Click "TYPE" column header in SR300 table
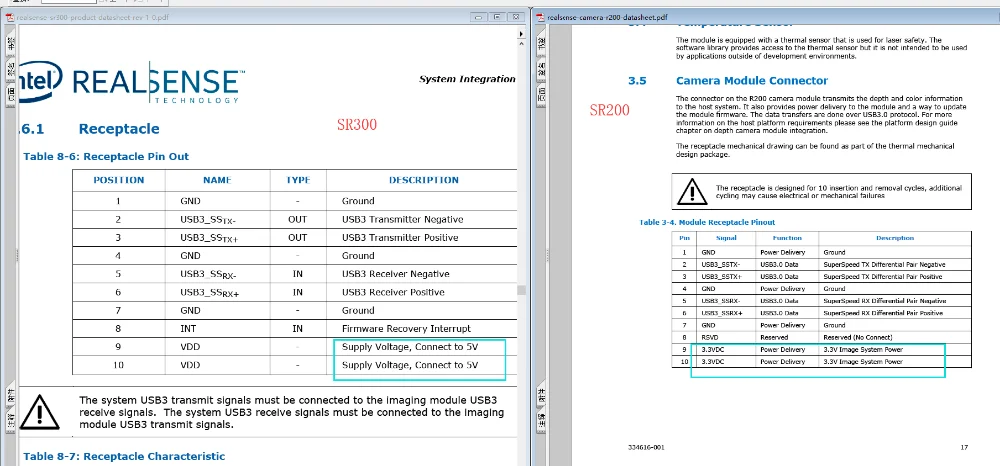The width and height of the screenshot is (1000, 466). click(x=298, y=180)
